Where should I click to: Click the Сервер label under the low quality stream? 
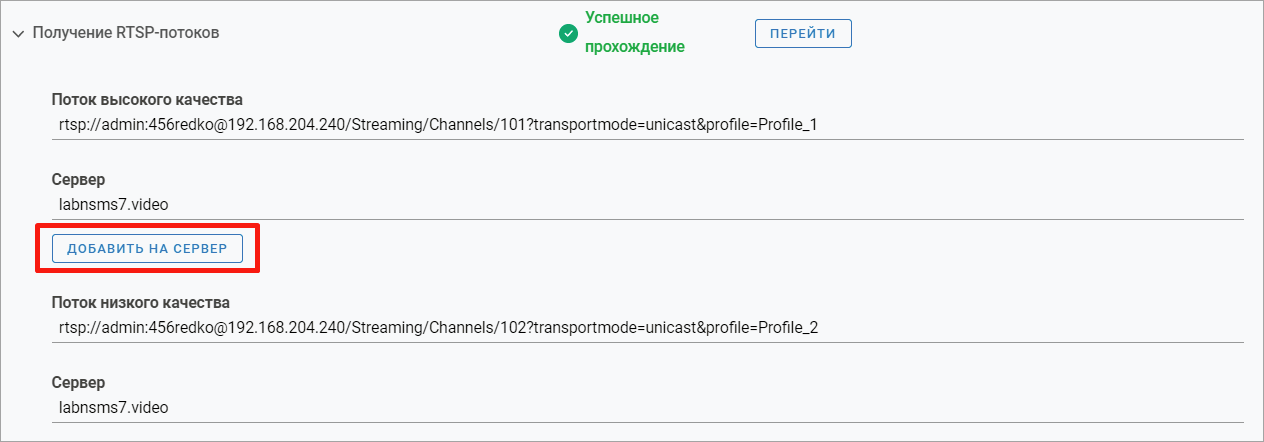pyautogui.click(x=79, y=383)
